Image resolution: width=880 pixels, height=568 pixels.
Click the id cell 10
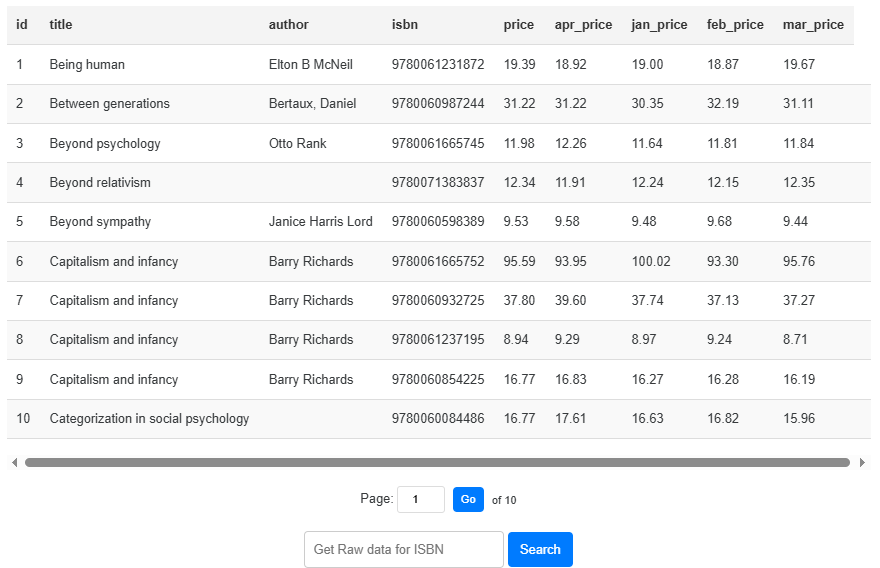23,419
